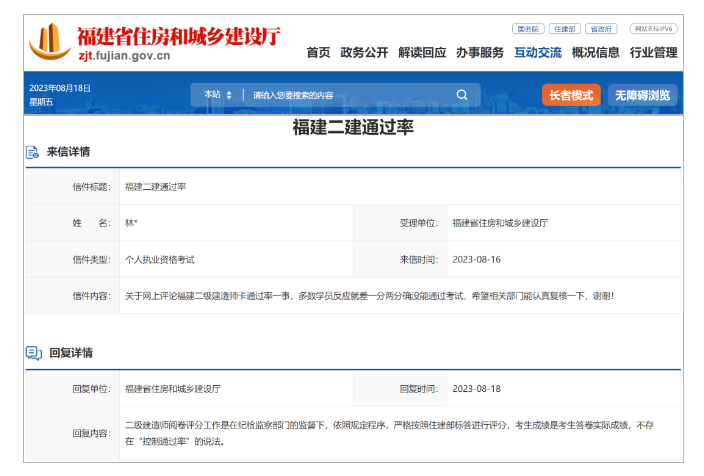The image size is (704, 476).
Task: Go to 首页 home page
Action: point(318,53)
